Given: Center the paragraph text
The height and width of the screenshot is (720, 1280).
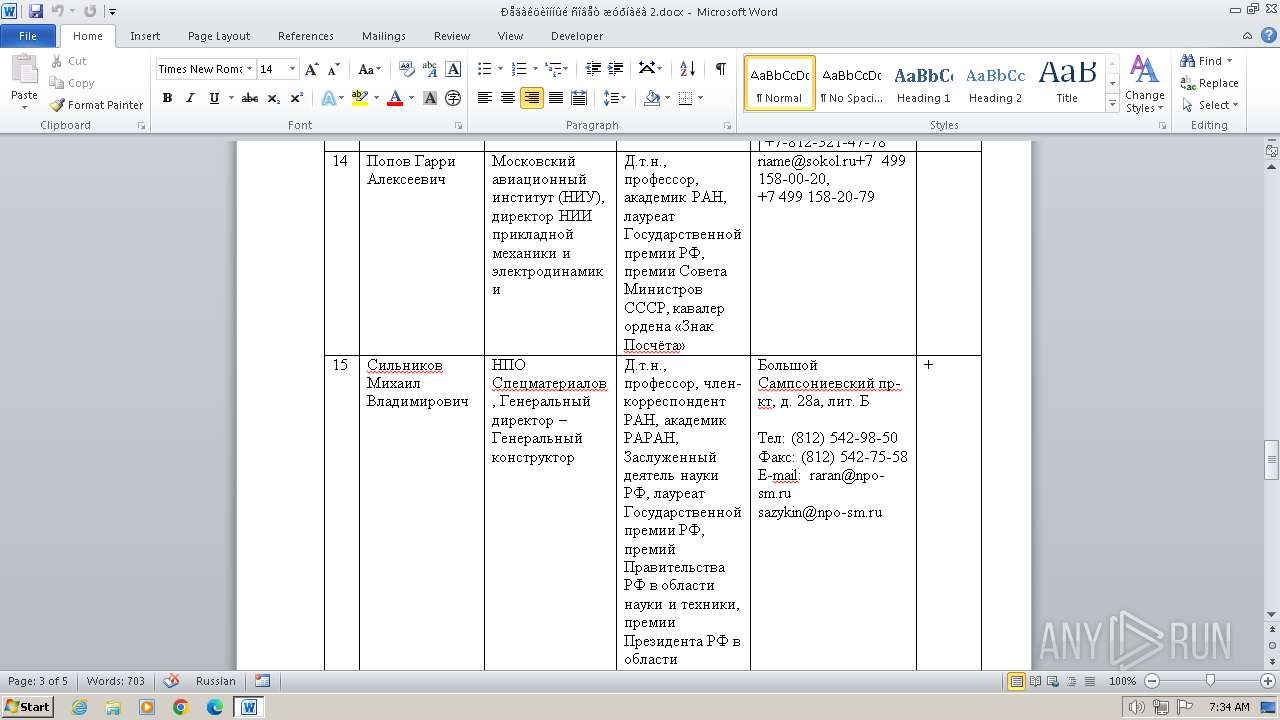Looking at the screenshot, I should [x=508, y=98].
